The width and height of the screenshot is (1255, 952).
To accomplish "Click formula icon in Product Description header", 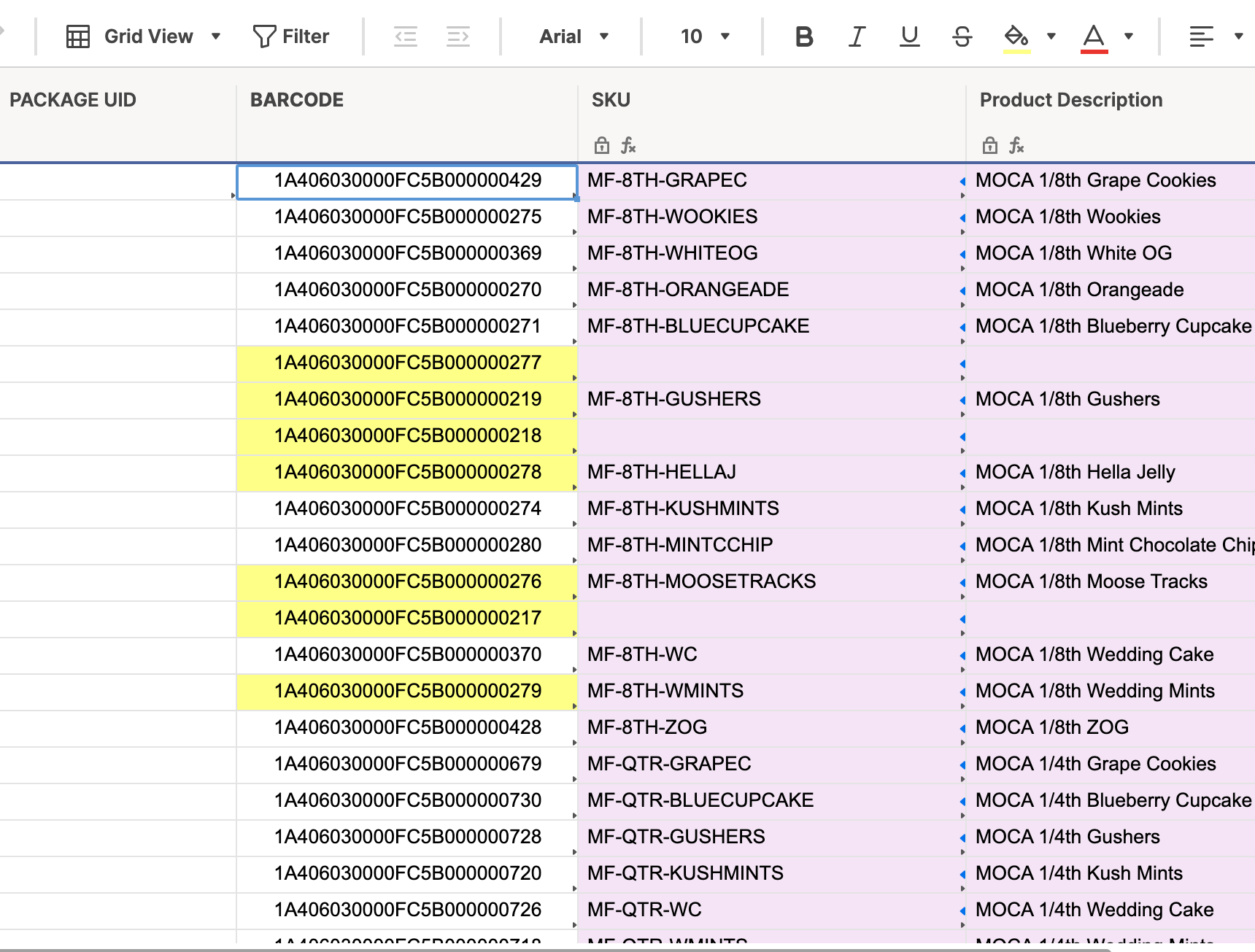I will [1016, 145].
